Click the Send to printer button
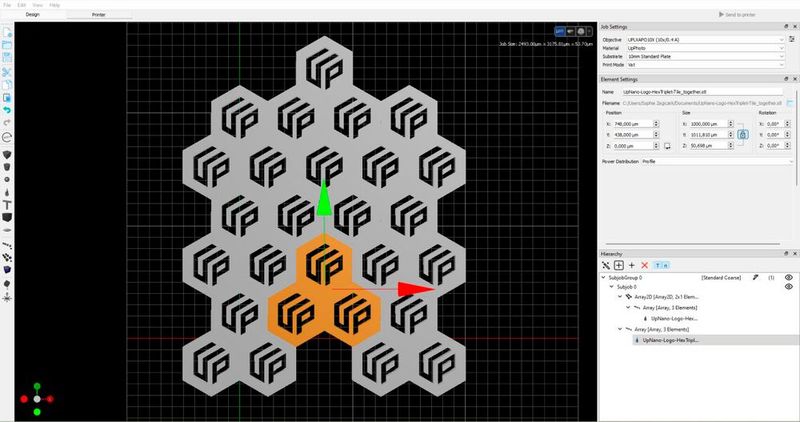The width and height of the screenshot is (800, 422). [737, 15]
